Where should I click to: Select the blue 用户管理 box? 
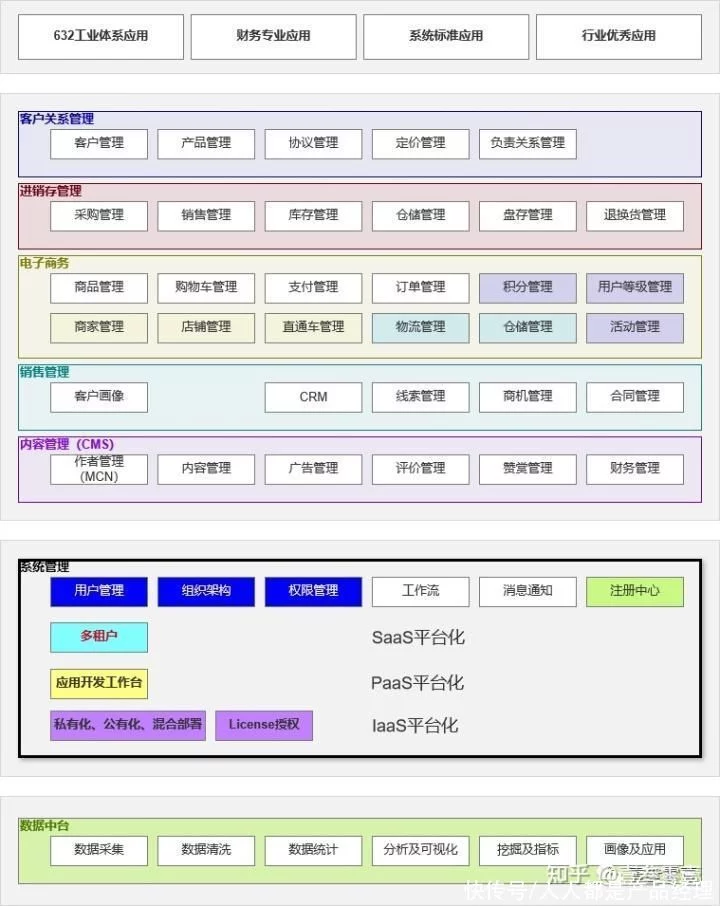99,592
